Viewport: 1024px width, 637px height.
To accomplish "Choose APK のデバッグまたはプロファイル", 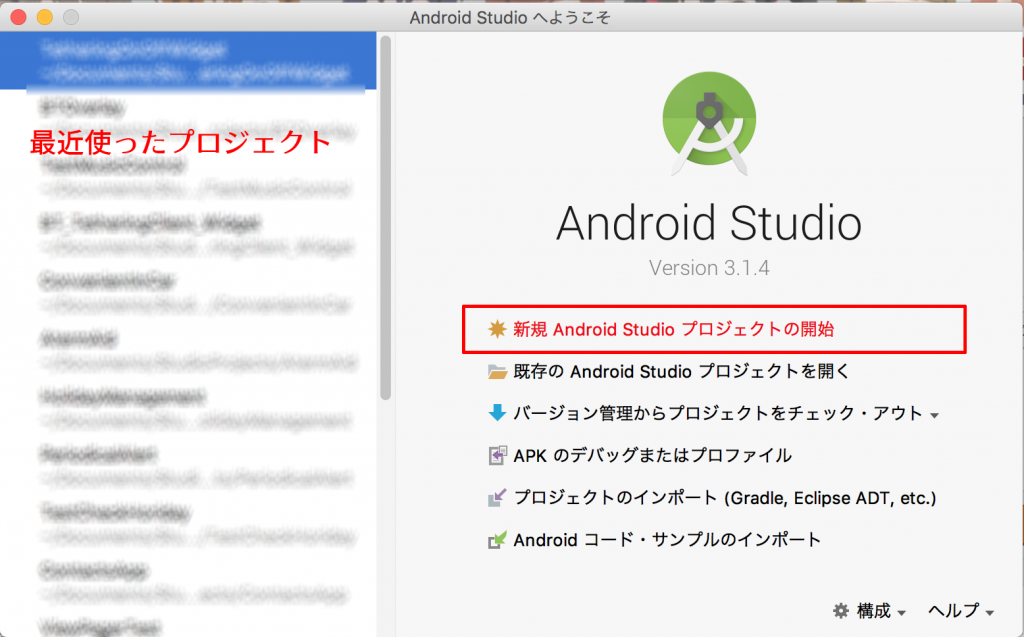I will (652, 455).
